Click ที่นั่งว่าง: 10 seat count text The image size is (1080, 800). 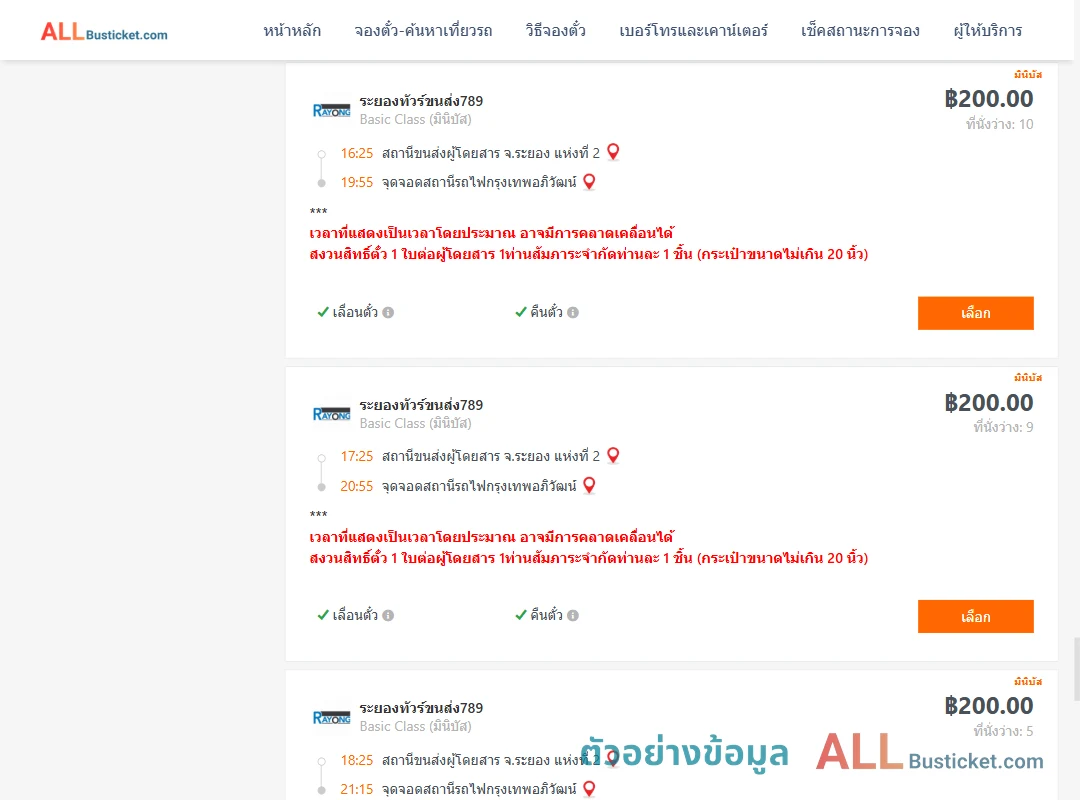pyautogui.click(x=999, y=124)
